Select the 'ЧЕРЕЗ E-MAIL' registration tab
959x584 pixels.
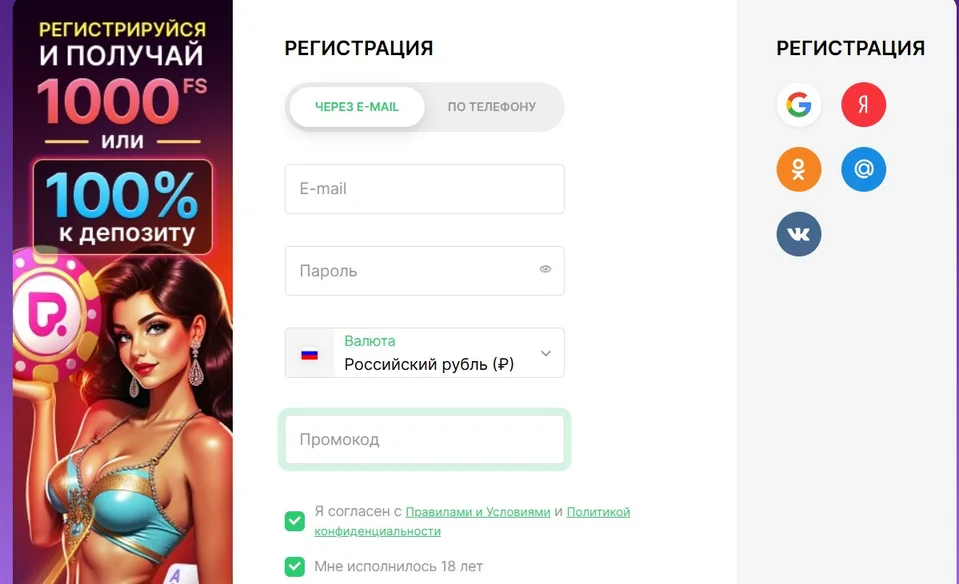click(x=357, y=107)
